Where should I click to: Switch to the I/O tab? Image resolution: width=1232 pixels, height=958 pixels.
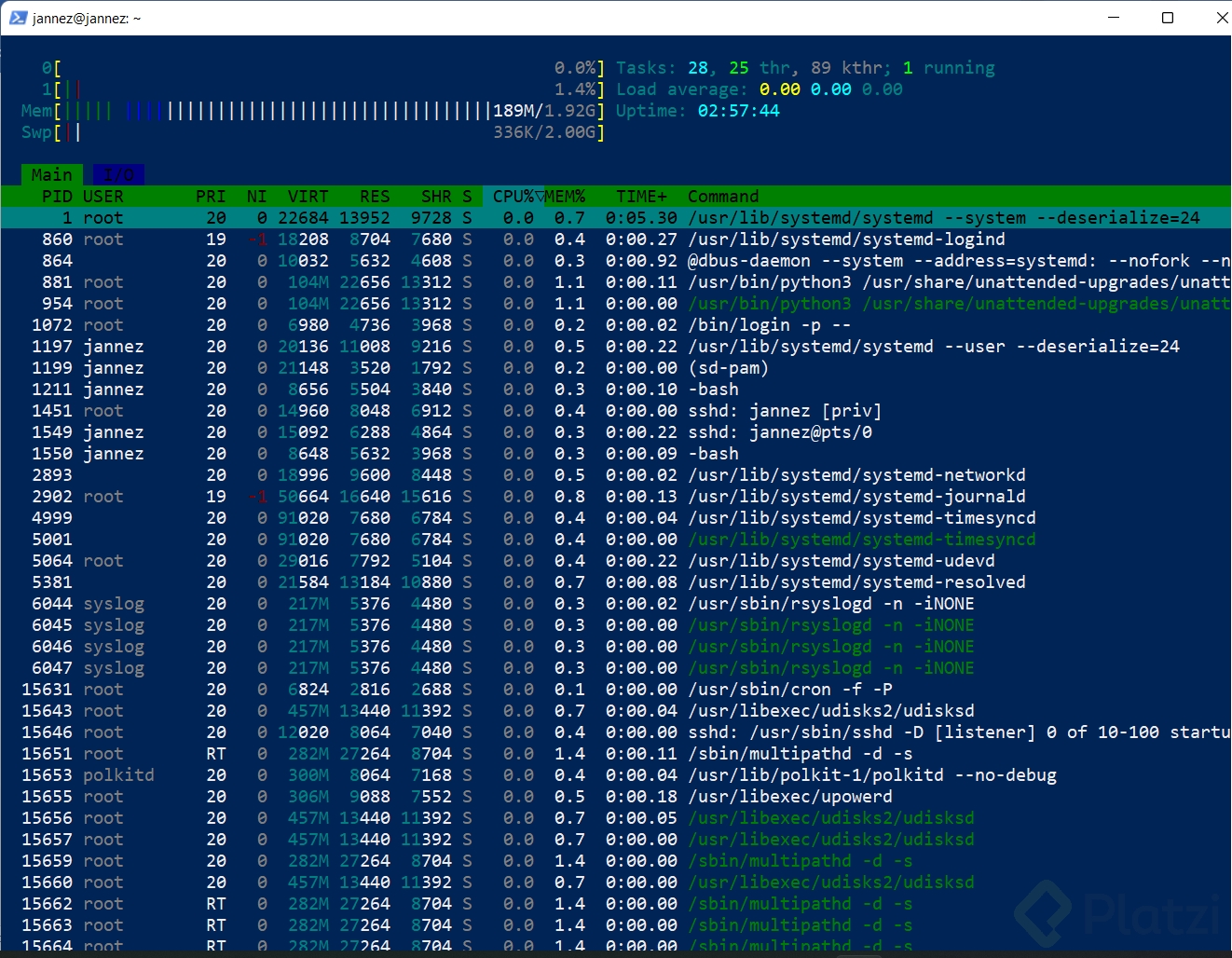(x=118, y=175)
